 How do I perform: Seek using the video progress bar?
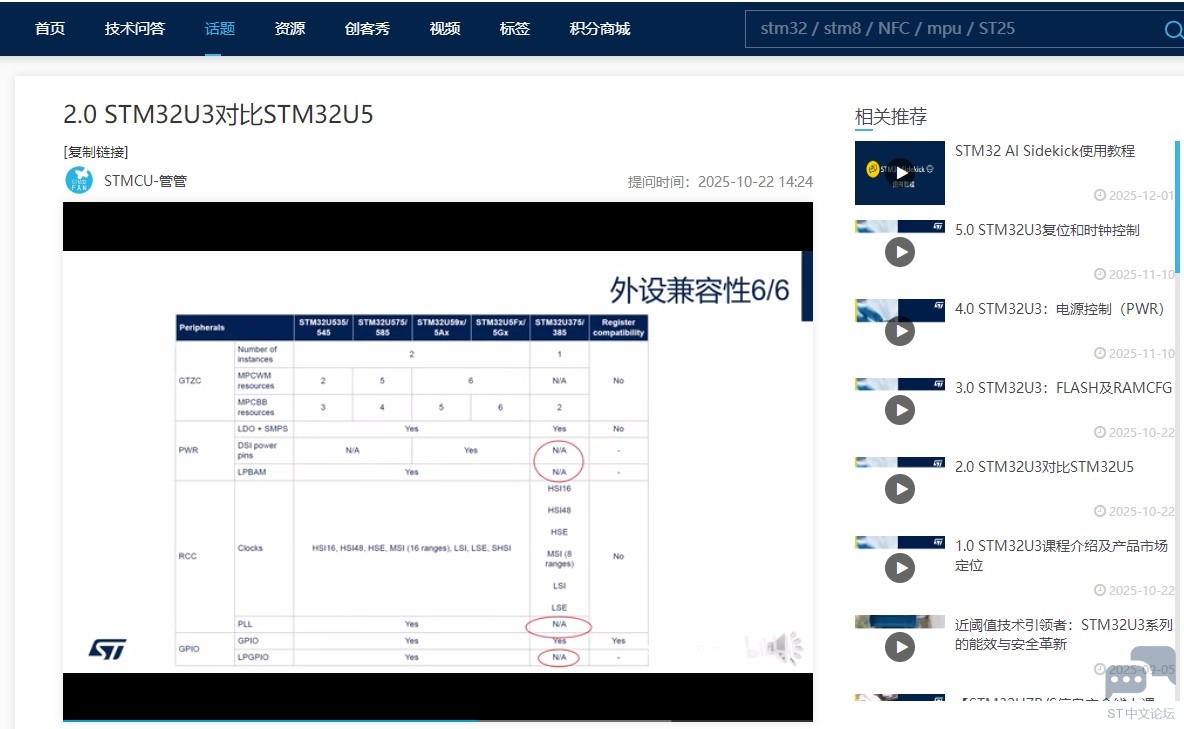coord(438,720)
